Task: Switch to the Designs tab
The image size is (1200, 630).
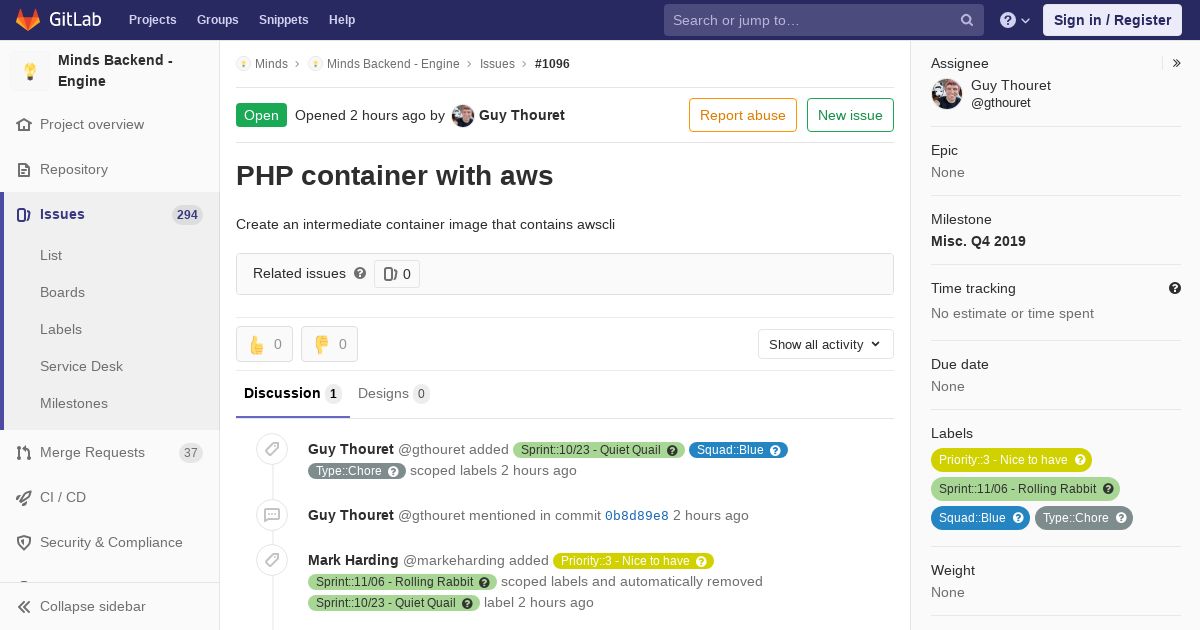Action: 394,394
